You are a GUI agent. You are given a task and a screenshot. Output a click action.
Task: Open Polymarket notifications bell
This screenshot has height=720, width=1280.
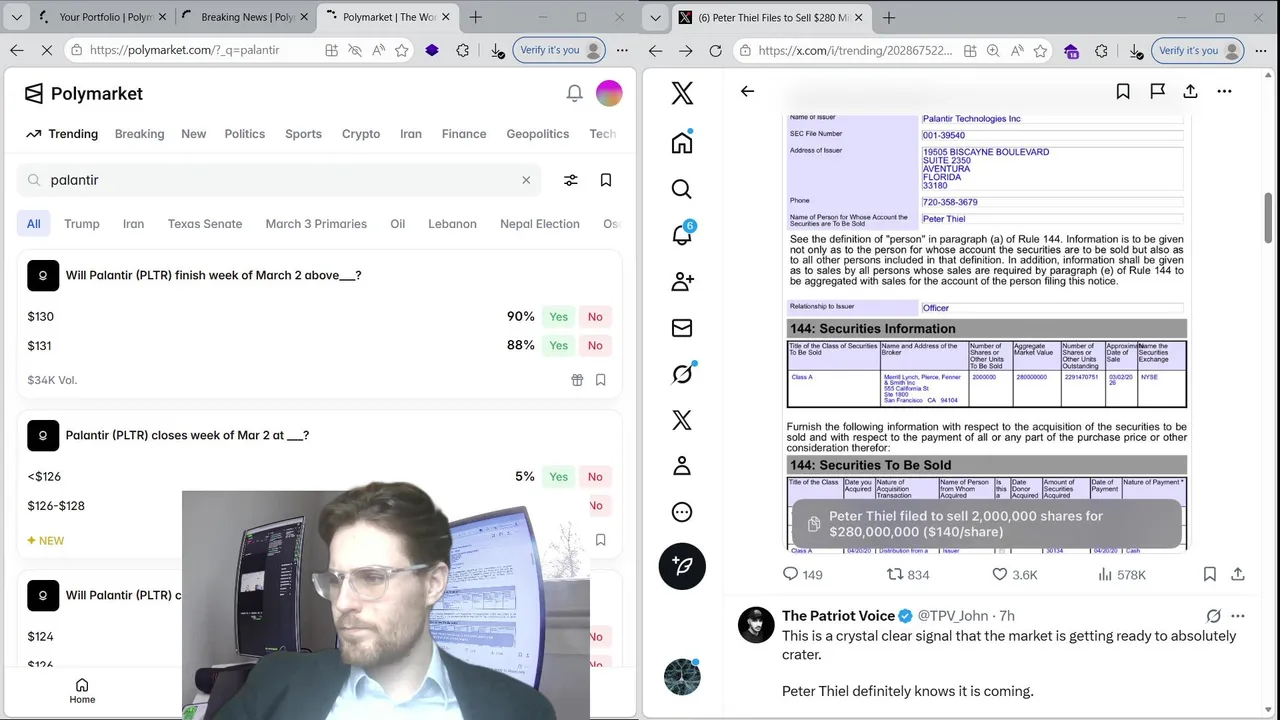(574, 93)
